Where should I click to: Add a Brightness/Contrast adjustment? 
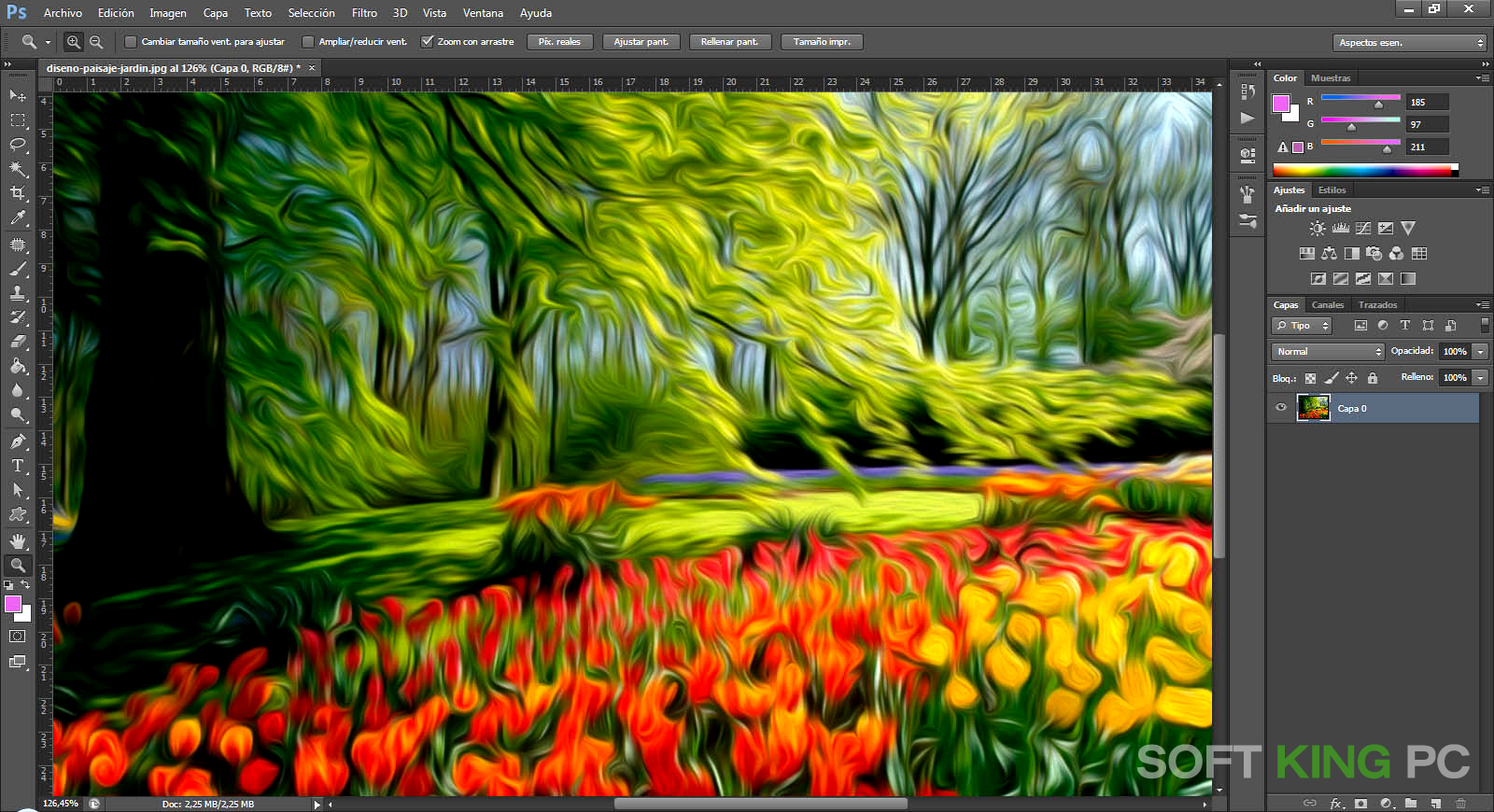[1318, 228]
